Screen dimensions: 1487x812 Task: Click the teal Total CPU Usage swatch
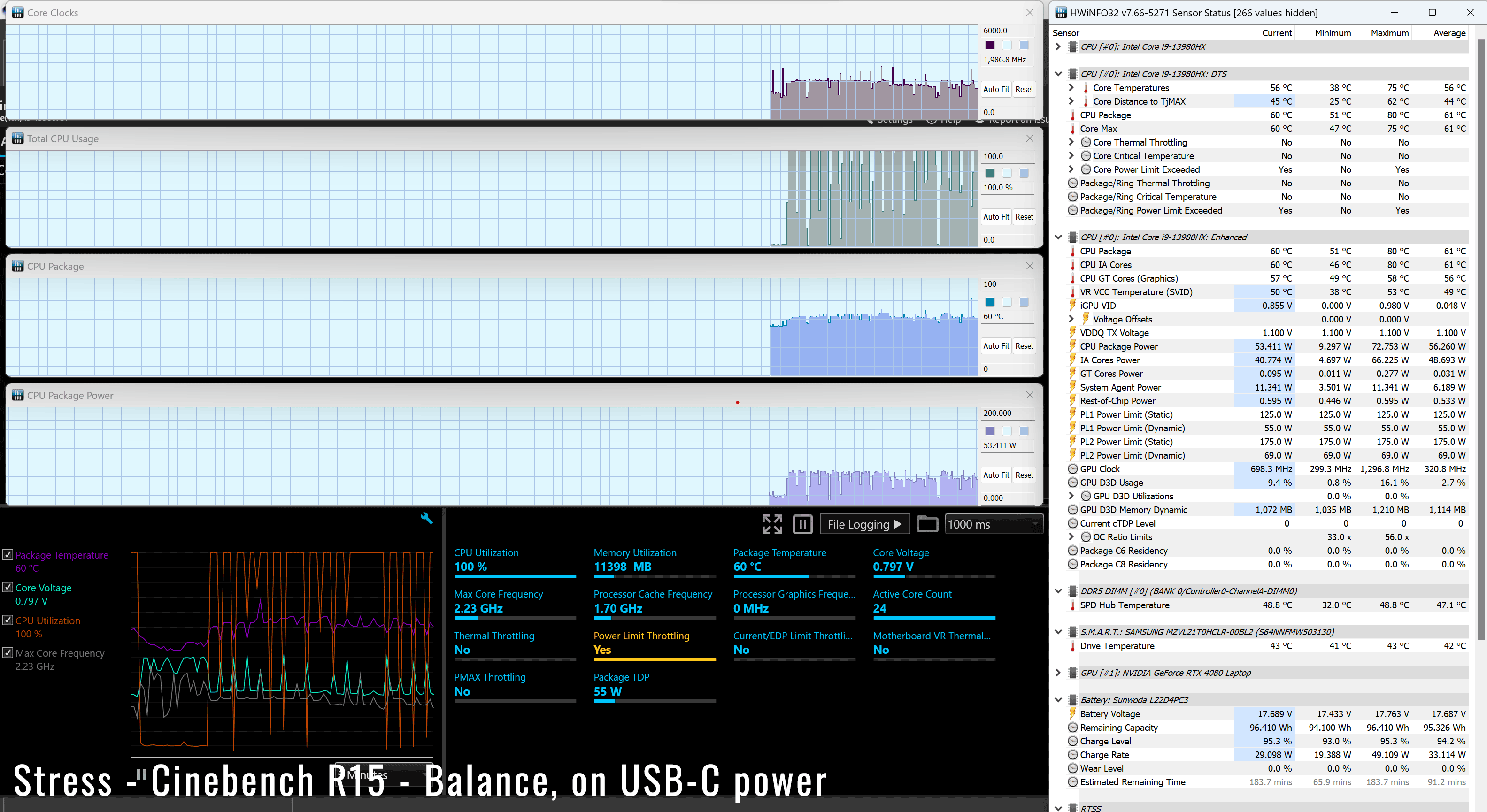pyautogui.click(x=990, y=173)
